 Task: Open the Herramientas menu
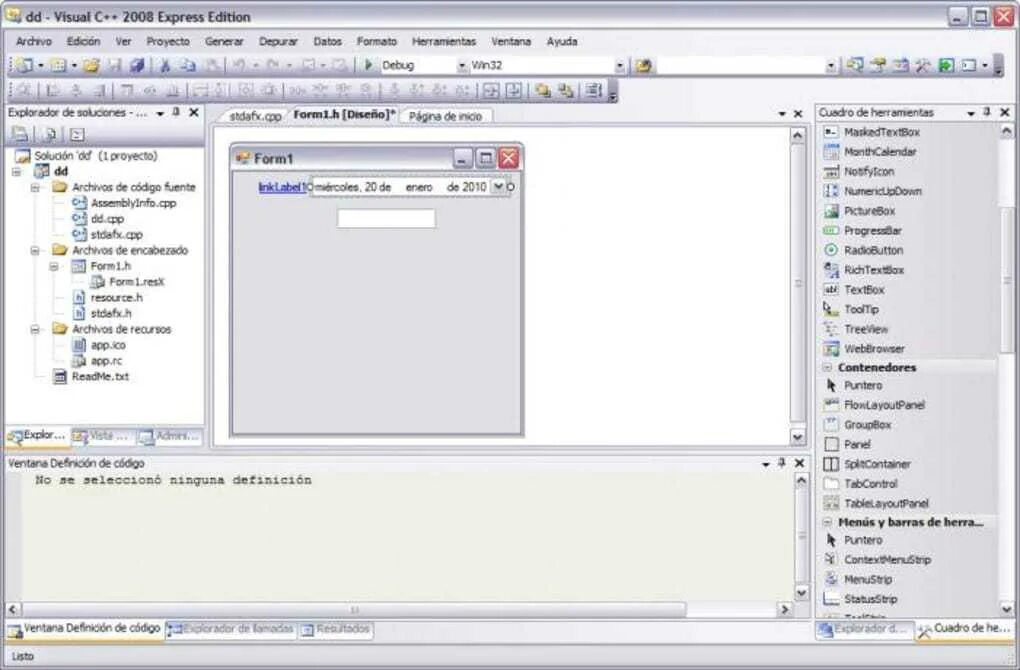point(444,41)
